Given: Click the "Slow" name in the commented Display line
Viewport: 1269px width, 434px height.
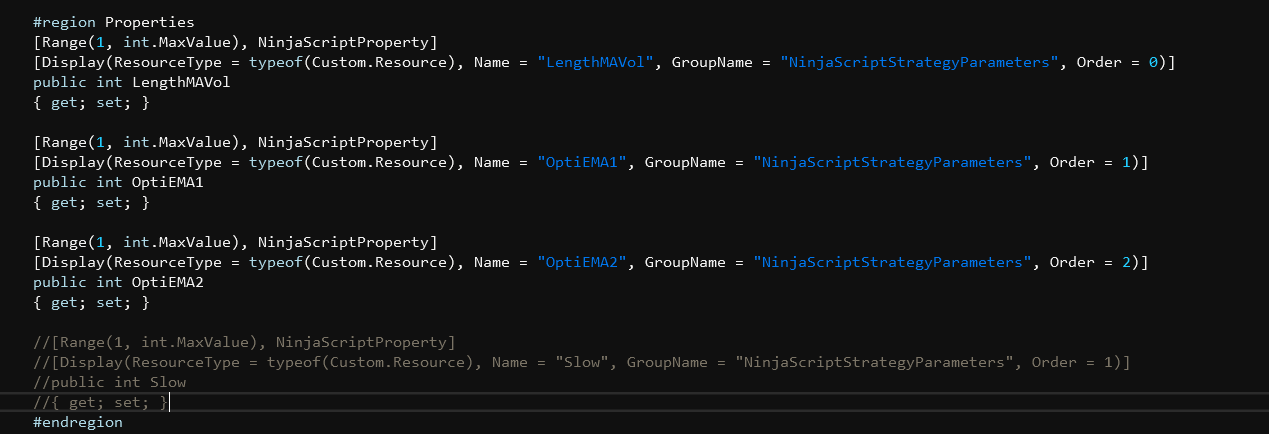Looking at the screenshot, I should click(582, 362).
